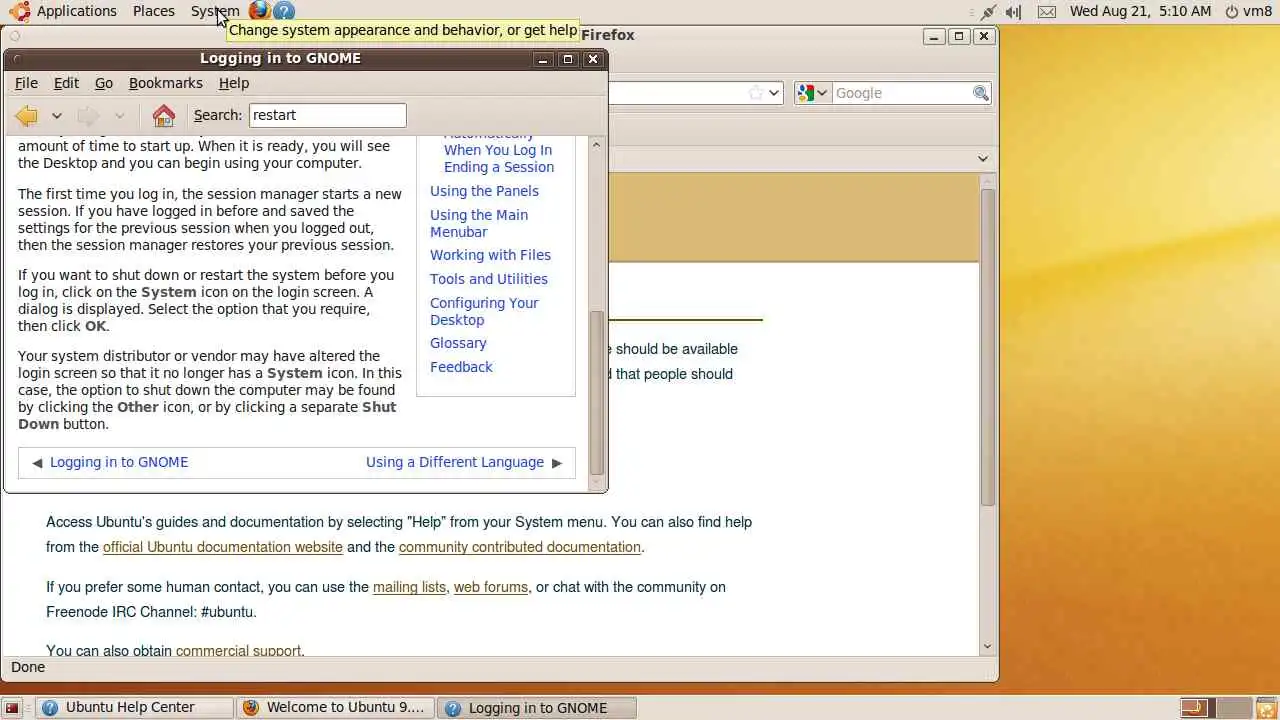Click 'Done' status text in Firefox
Image resolution: width=1280 pixels, height=720 pixels.
pos(28,667)
